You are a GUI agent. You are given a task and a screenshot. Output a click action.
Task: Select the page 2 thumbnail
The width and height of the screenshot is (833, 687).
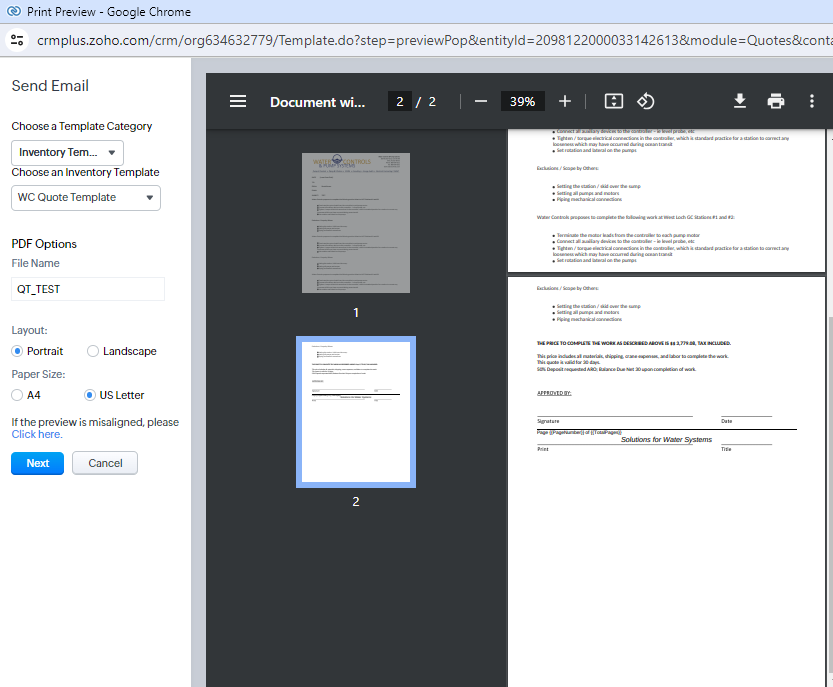pyautogui.click(x=356, y=412)
